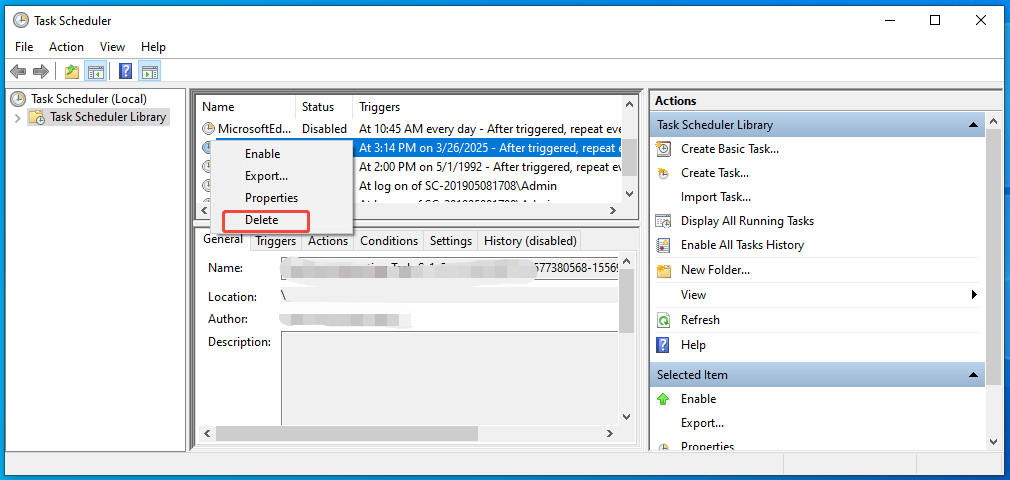
Task: Open the View menu in menu bar
Action: click(x=112, y=47)
